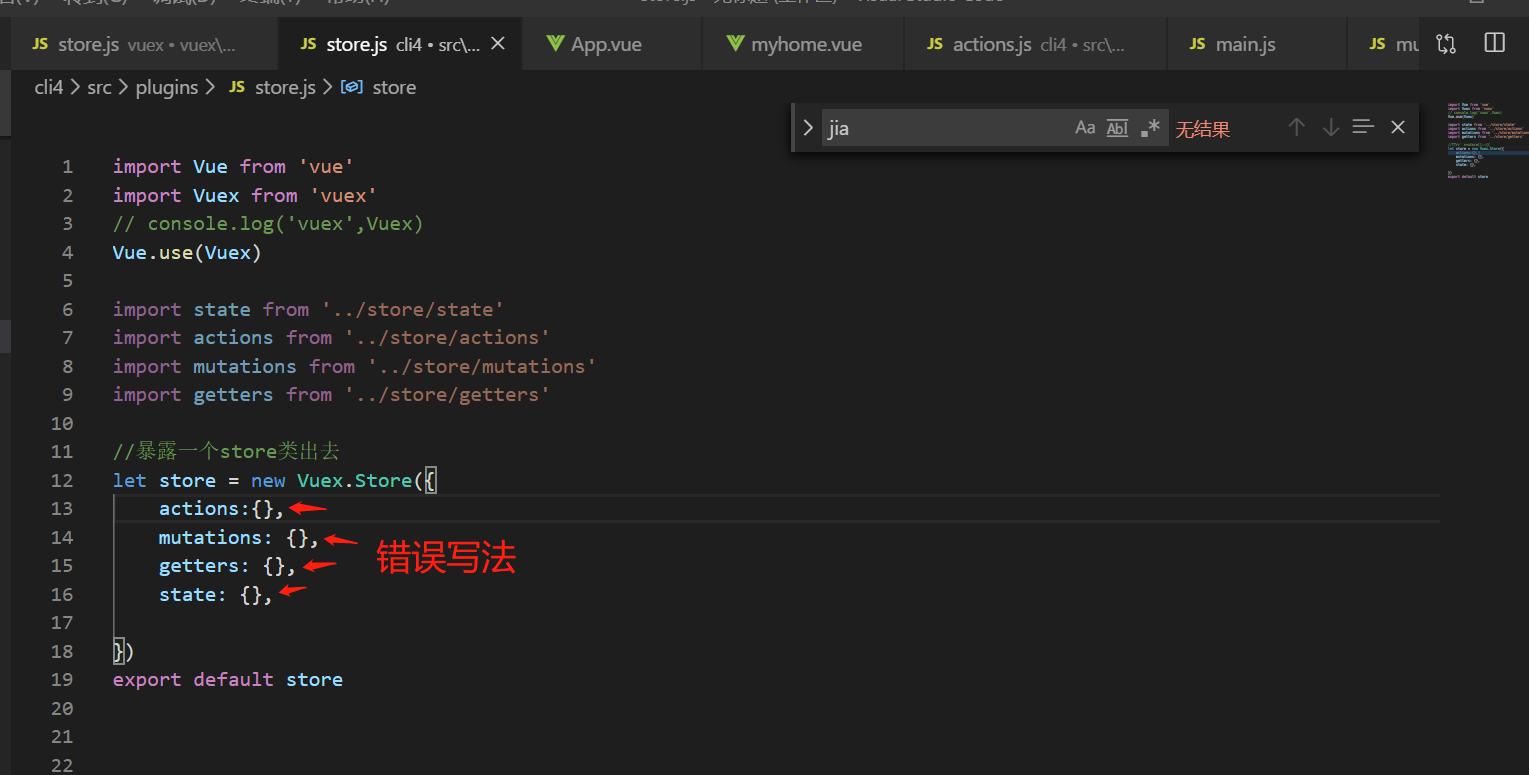Split the editor to the right
Screen dimensions: 1529x775
(x=1495, y=43)
